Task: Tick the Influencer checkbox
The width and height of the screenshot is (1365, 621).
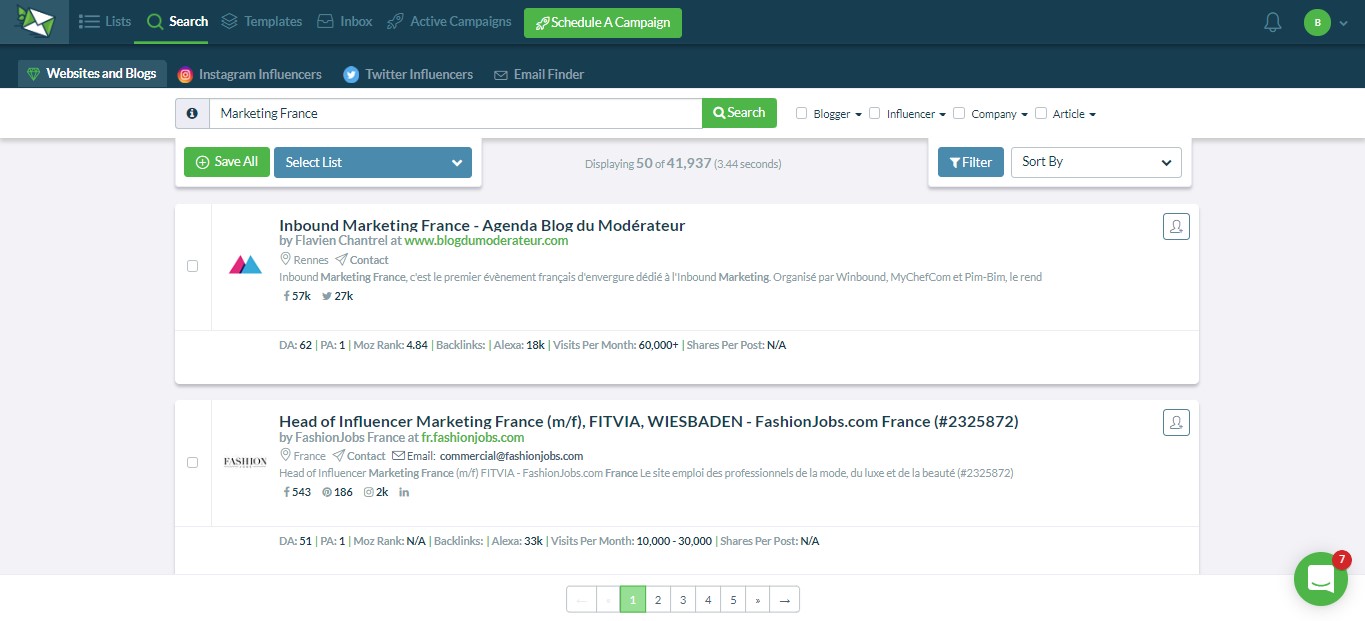Action: pyautogui.click(x=875, y=113)
